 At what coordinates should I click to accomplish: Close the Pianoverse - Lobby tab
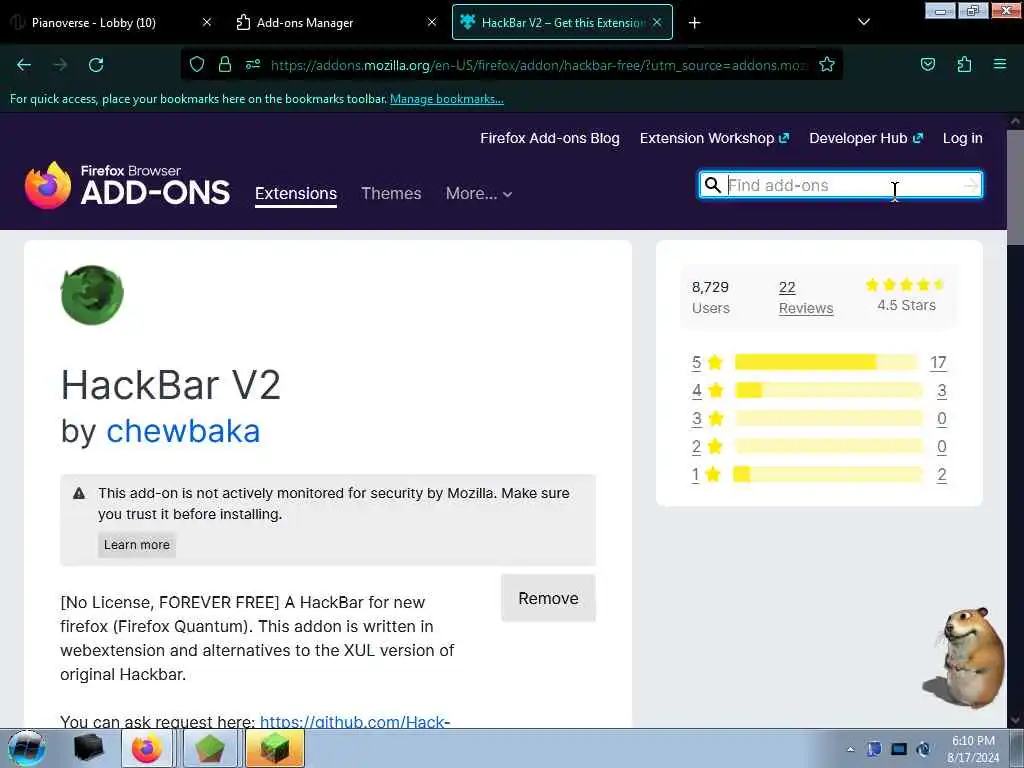click(x=206, y=22)
